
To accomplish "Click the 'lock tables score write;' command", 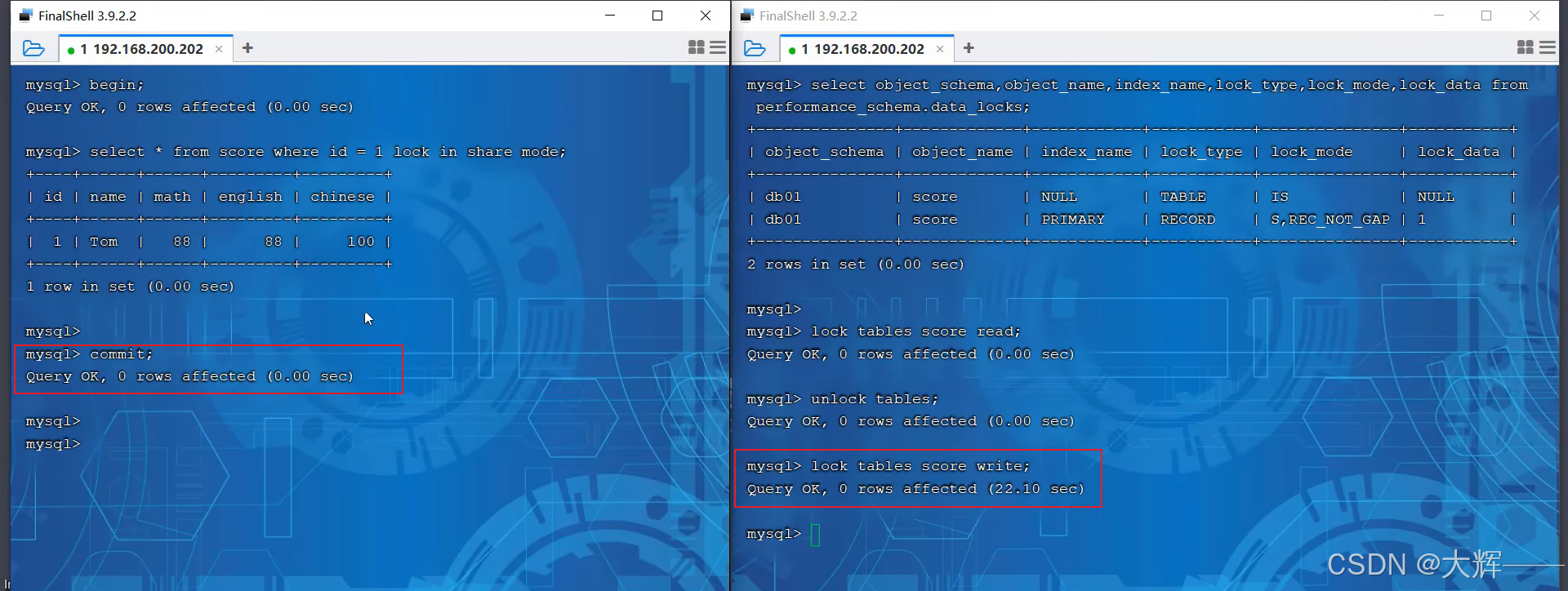I will [x=920, y=466].
